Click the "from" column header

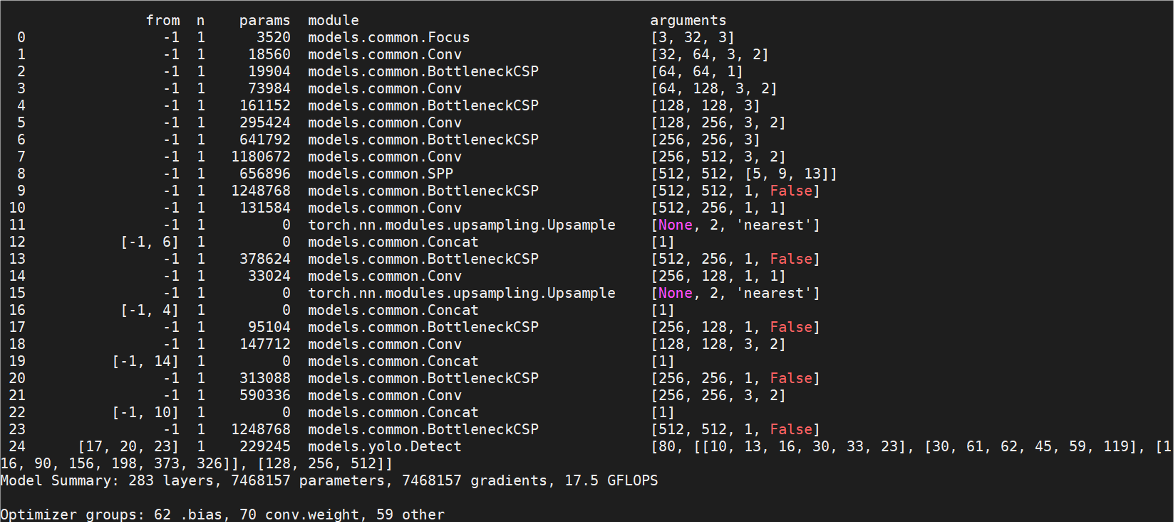[x=163, y=20]
